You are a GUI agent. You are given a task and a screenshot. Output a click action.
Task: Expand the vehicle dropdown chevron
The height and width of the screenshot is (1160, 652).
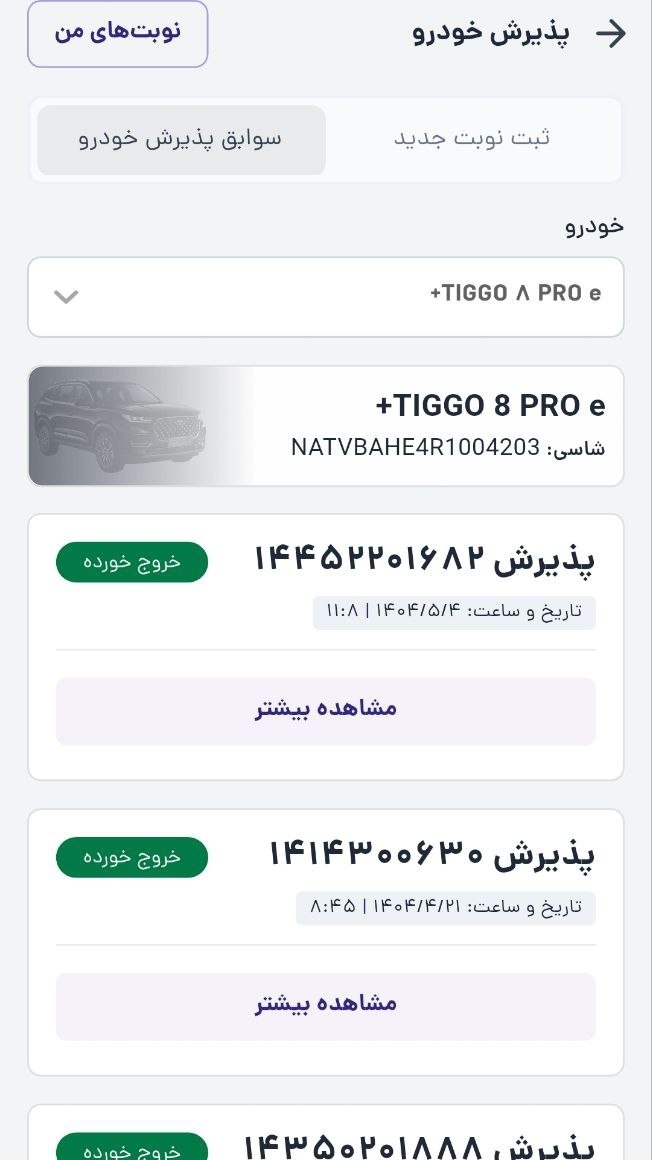pos(66,296)
